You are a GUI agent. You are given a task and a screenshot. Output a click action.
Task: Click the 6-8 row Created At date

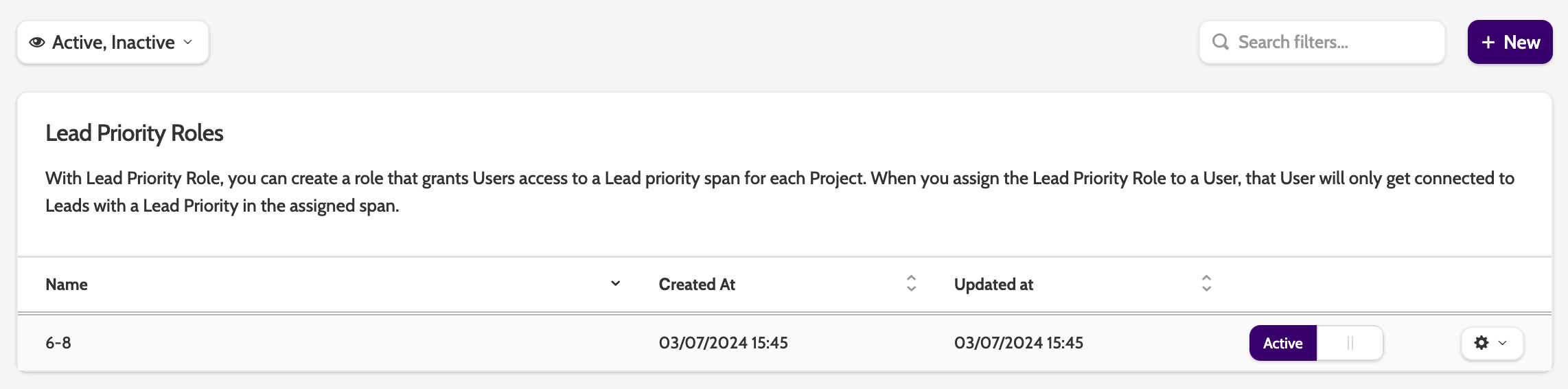point(723,343)
